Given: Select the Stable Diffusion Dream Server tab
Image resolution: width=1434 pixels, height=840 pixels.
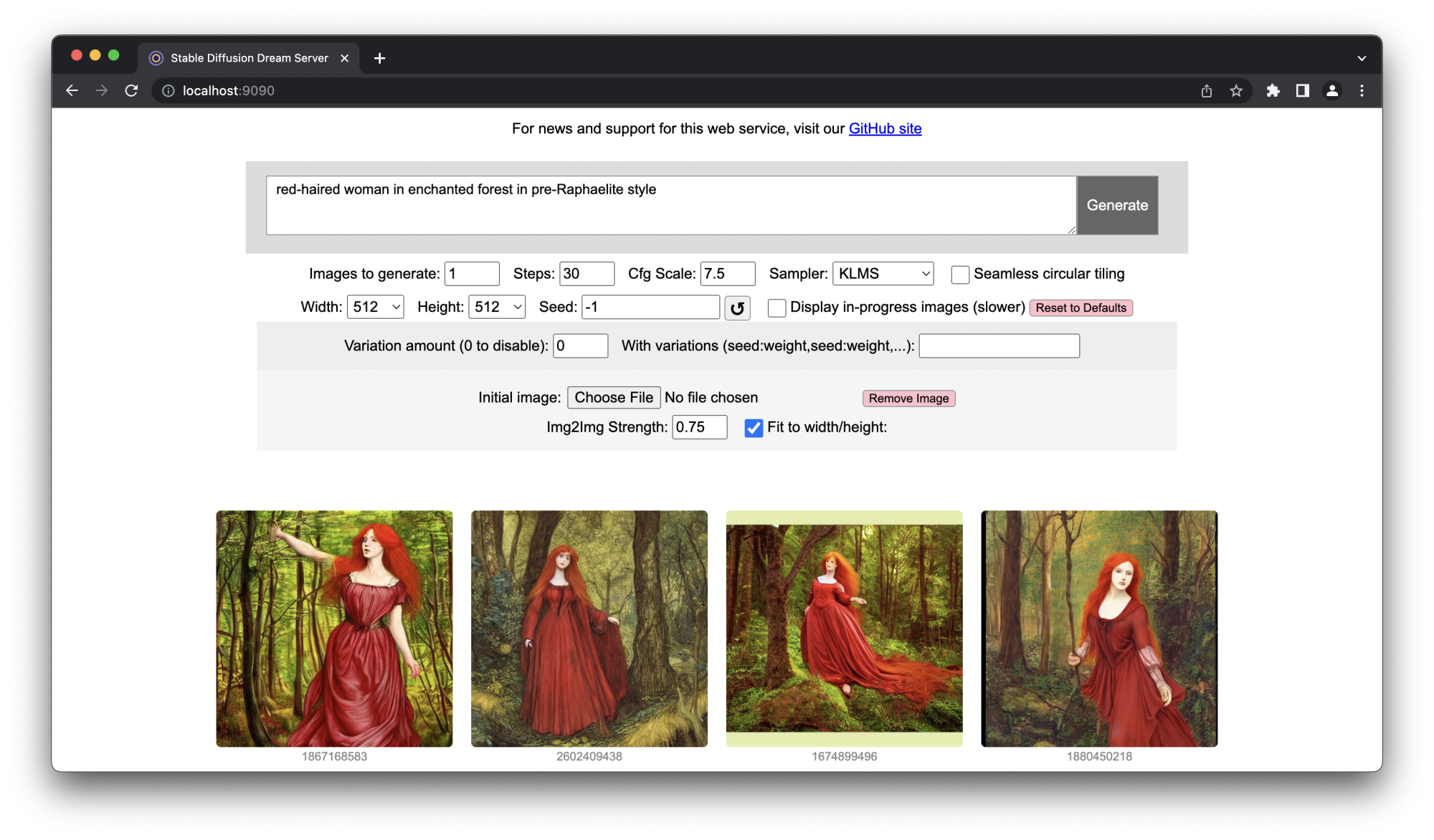Looking at the screenshot, I should coord(248,58).
